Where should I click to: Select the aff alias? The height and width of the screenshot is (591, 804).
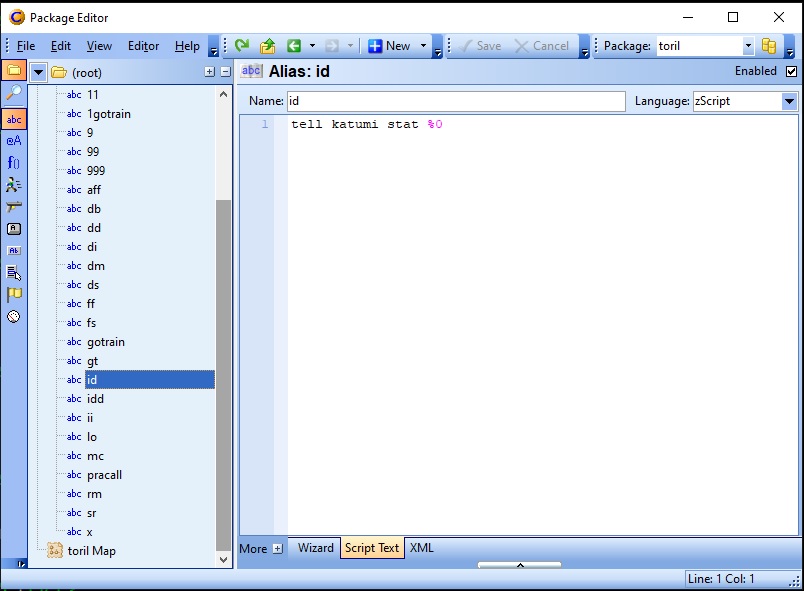94,190
